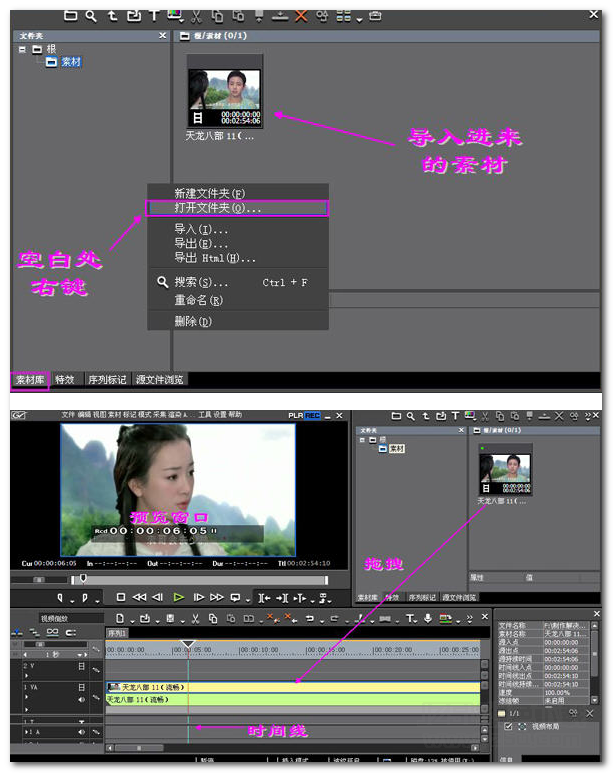Image resolution: width=613 pixels, height=773 pixels.
Task: Expand the 2 V track arrow
Action: [x=26, y=676]
